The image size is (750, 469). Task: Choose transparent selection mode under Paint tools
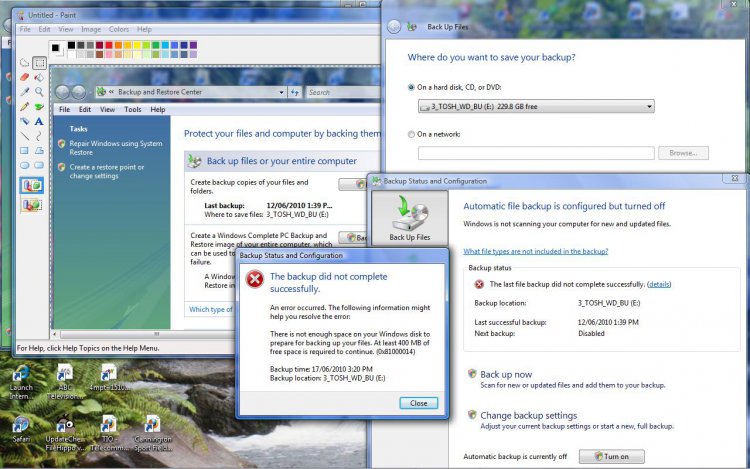point(32,205)
